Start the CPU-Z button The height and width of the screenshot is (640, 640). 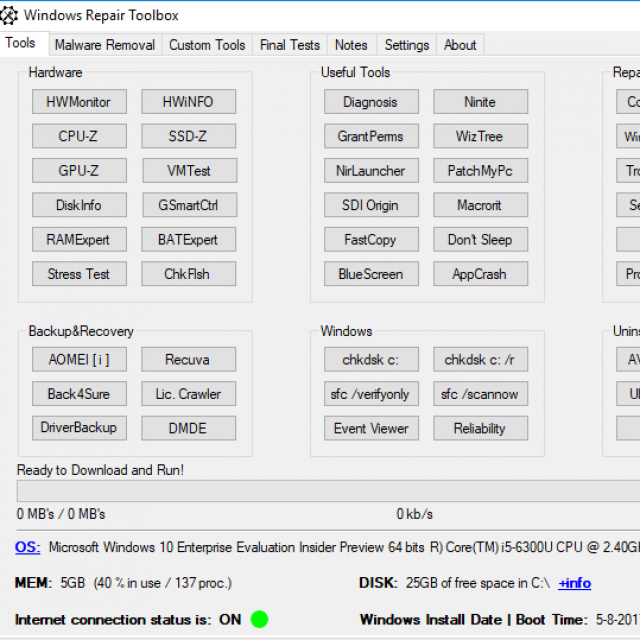(x=79, y=136)
